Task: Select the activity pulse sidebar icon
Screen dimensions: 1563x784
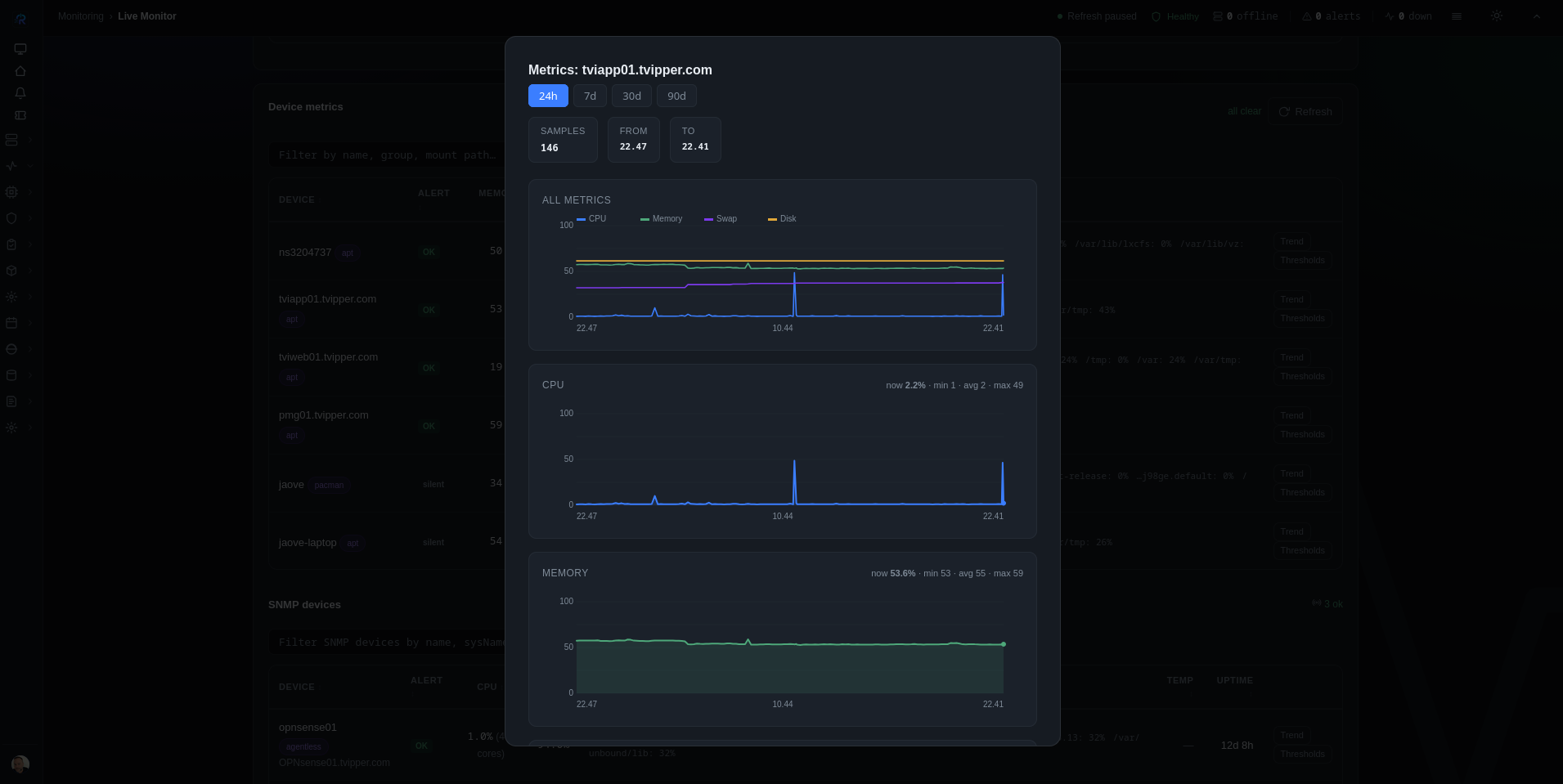Action: 11,166
